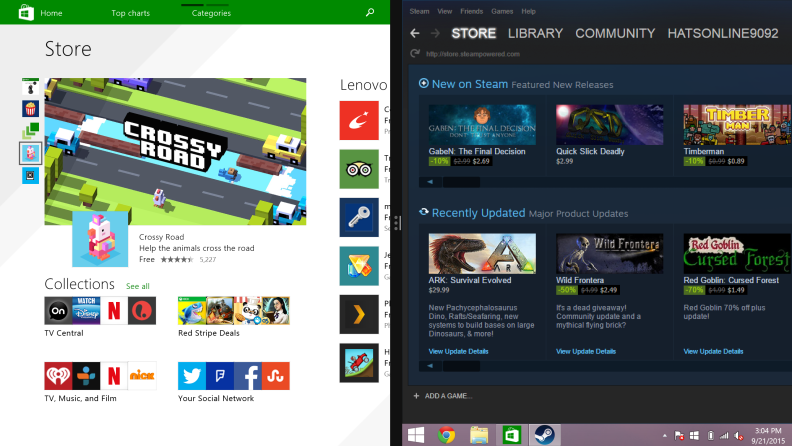The height and width of the screenshot is (446, 792).
Task: Open Steam taskbar icon
Action: pos(544,435)
